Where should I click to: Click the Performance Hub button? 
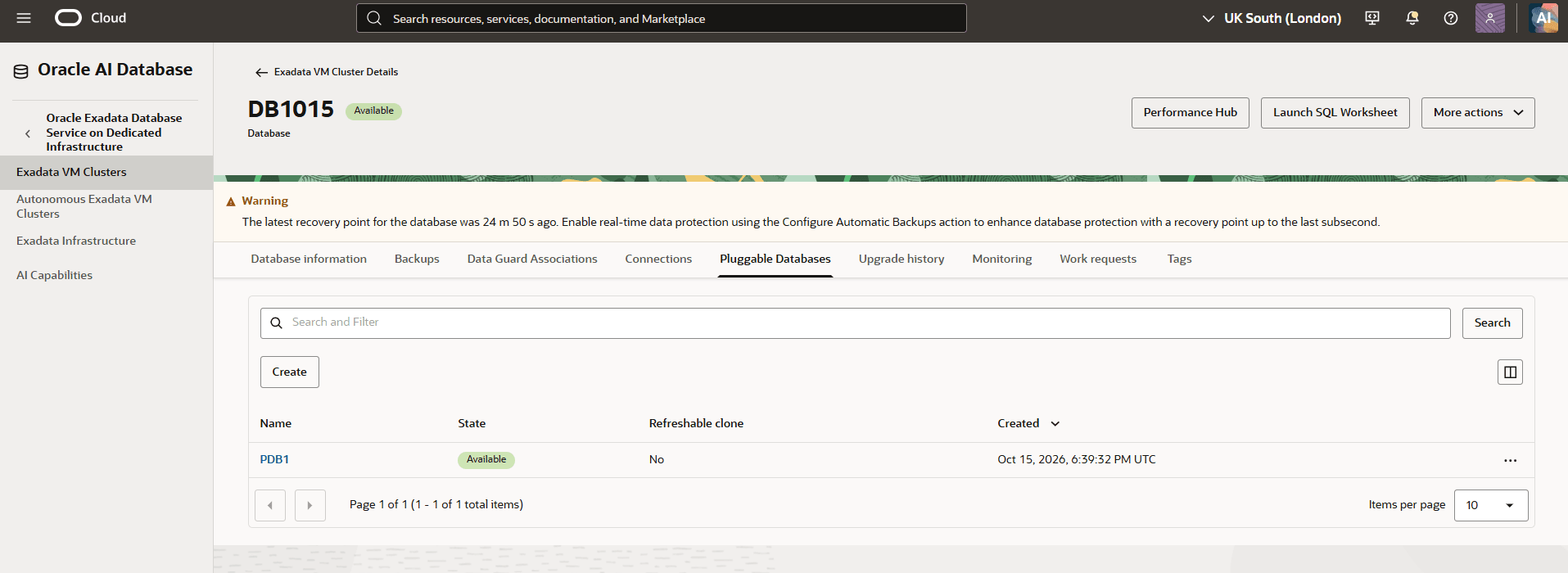coord(1190,113)
